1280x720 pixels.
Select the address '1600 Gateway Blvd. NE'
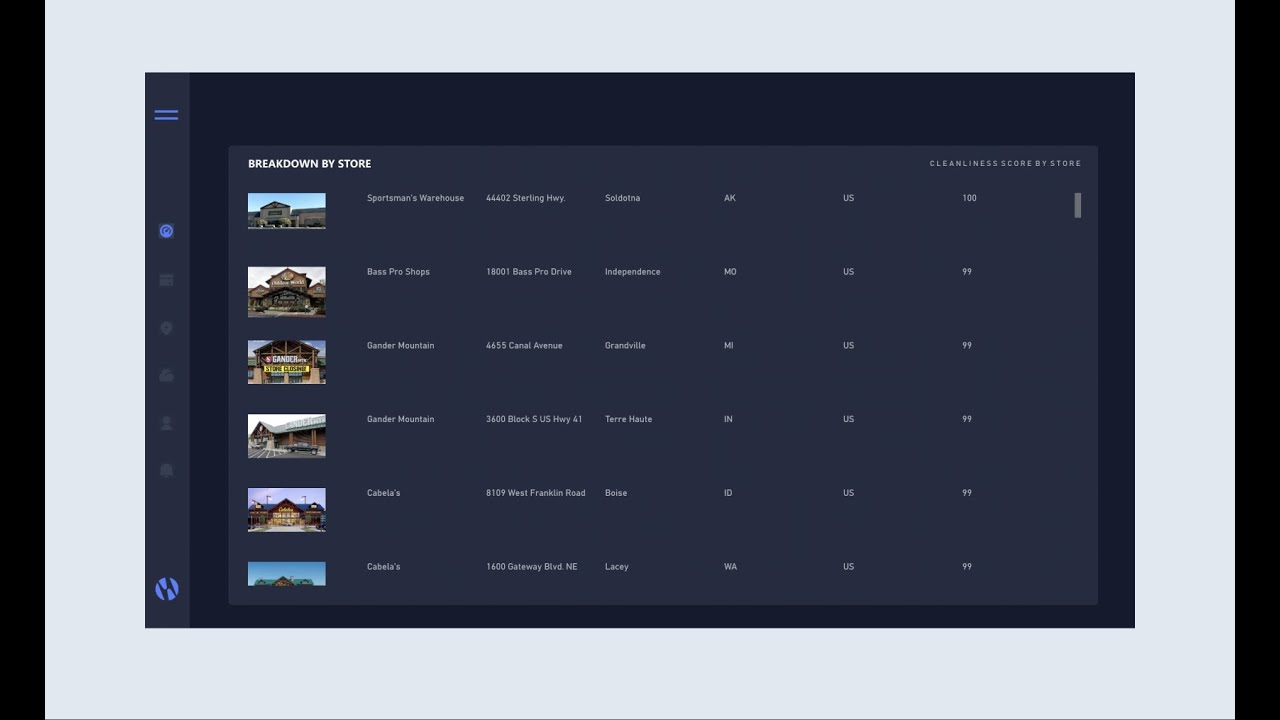point(532,567)
